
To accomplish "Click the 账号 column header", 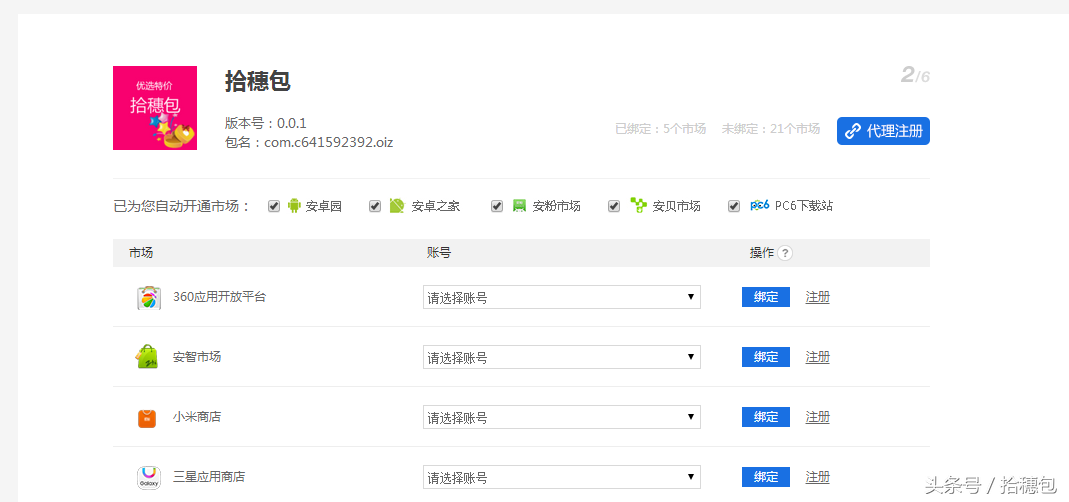I will (x=439, y=253).
